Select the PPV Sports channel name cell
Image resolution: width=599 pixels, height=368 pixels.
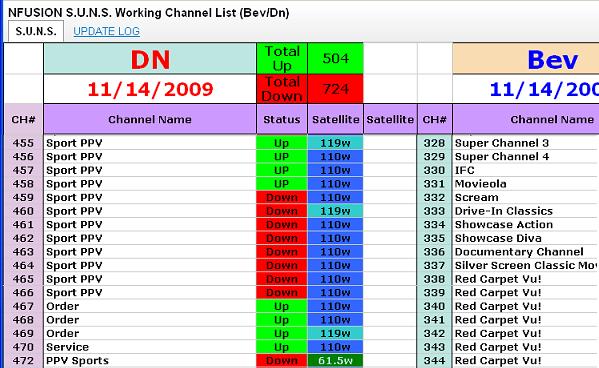coord(150,361)
